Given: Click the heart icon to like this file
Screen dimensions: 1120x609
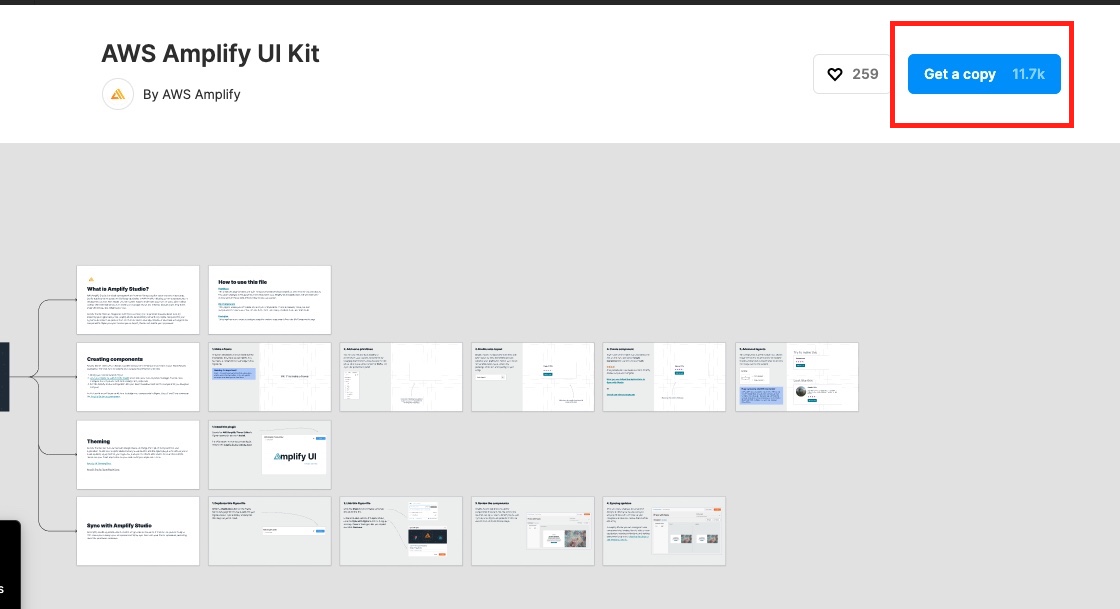Looking at the screenshot, I should pyautogui.click(x=836, y=74).
